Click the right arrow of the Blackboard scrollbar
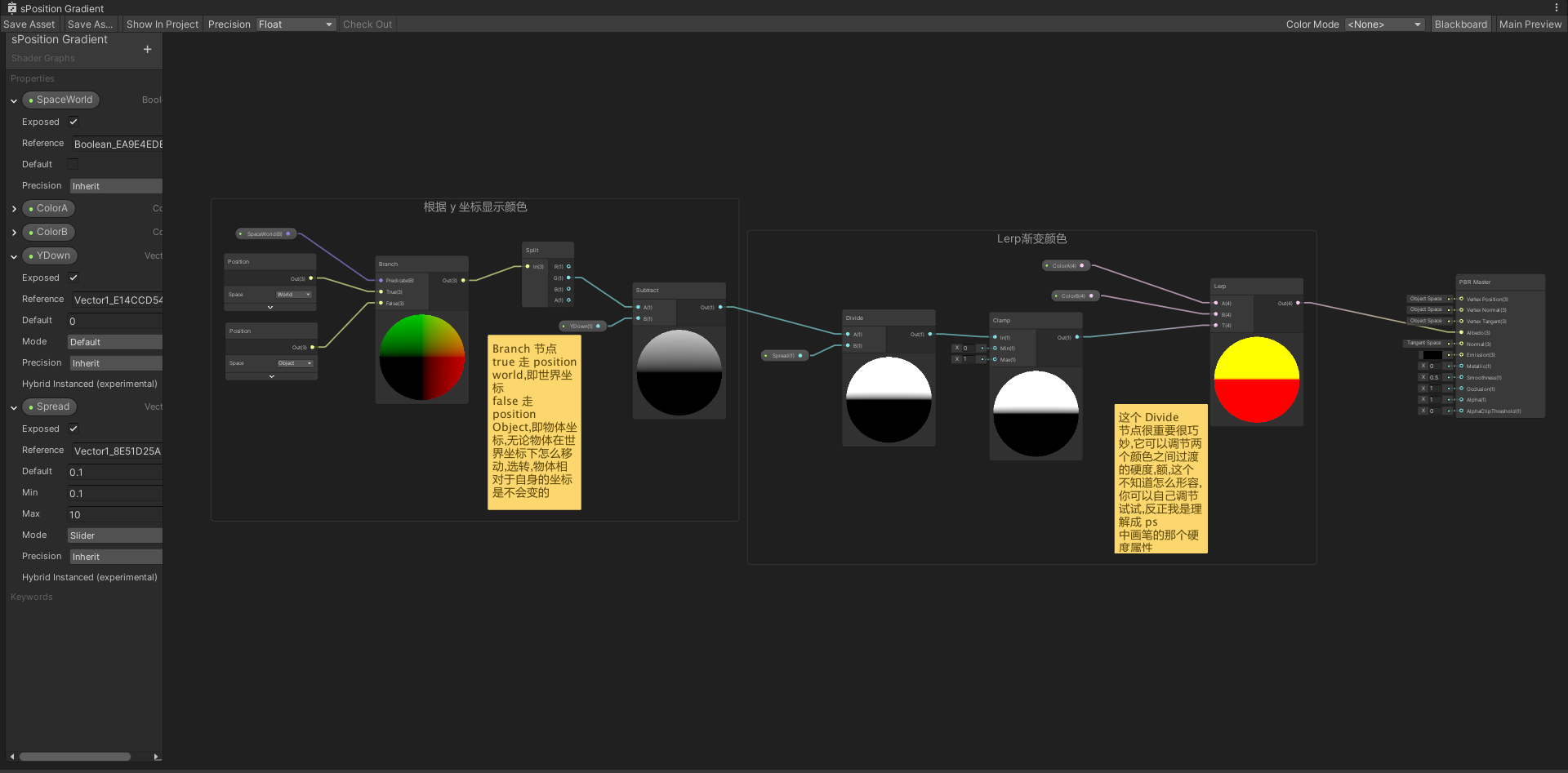The image size is (1568, 773). (157, 757)
